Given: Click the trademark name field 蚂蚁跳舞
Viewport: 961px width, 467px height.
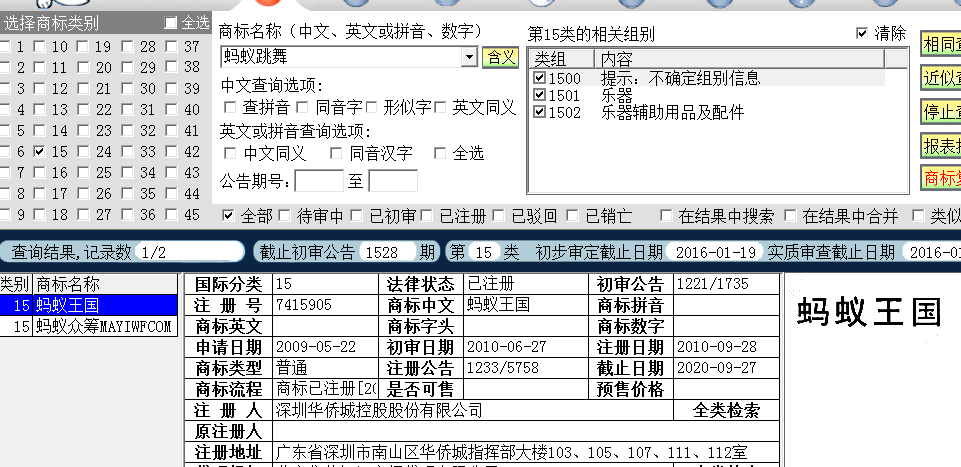Looking at the screenshot, I should (x=341, y=58).
